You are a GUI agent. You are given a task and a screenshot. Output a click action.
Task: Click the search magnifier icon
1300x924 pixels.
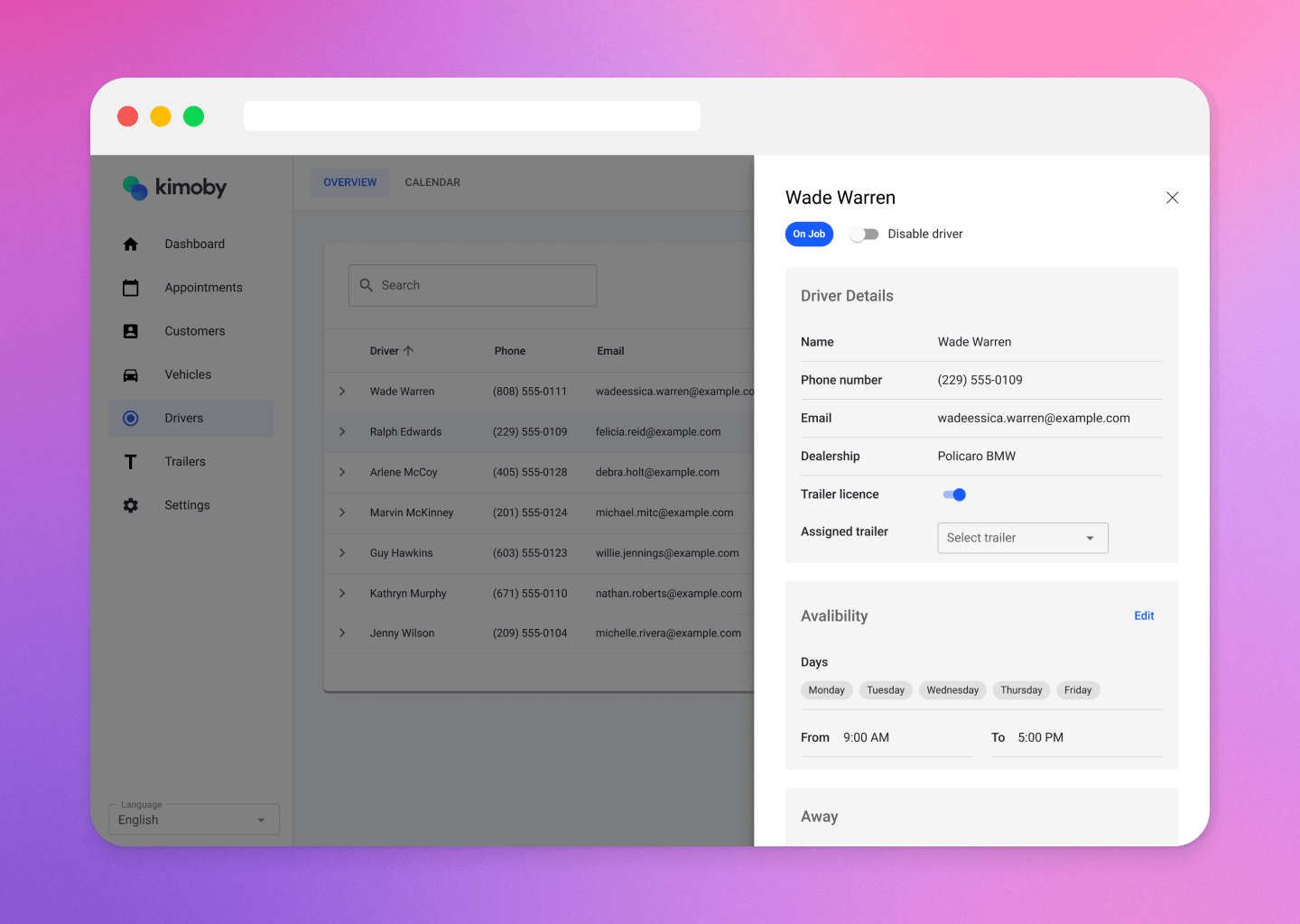(x=367, y=284)
